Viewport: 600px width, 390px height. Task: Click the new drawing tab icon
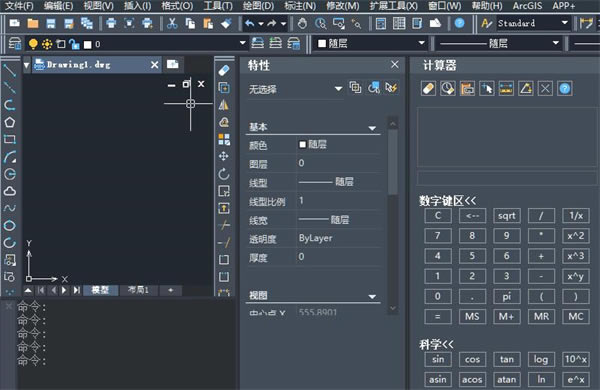click(x=173, y=64)
